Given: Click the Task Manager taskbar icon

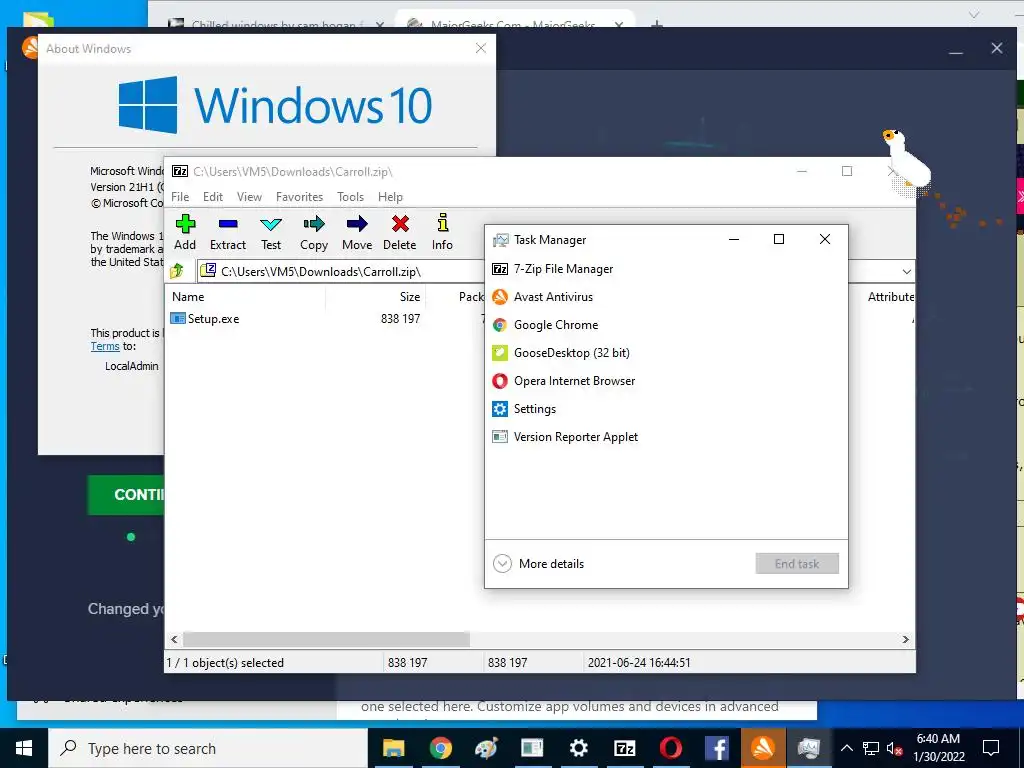Looking at the screenshot, I should point(808,748).
